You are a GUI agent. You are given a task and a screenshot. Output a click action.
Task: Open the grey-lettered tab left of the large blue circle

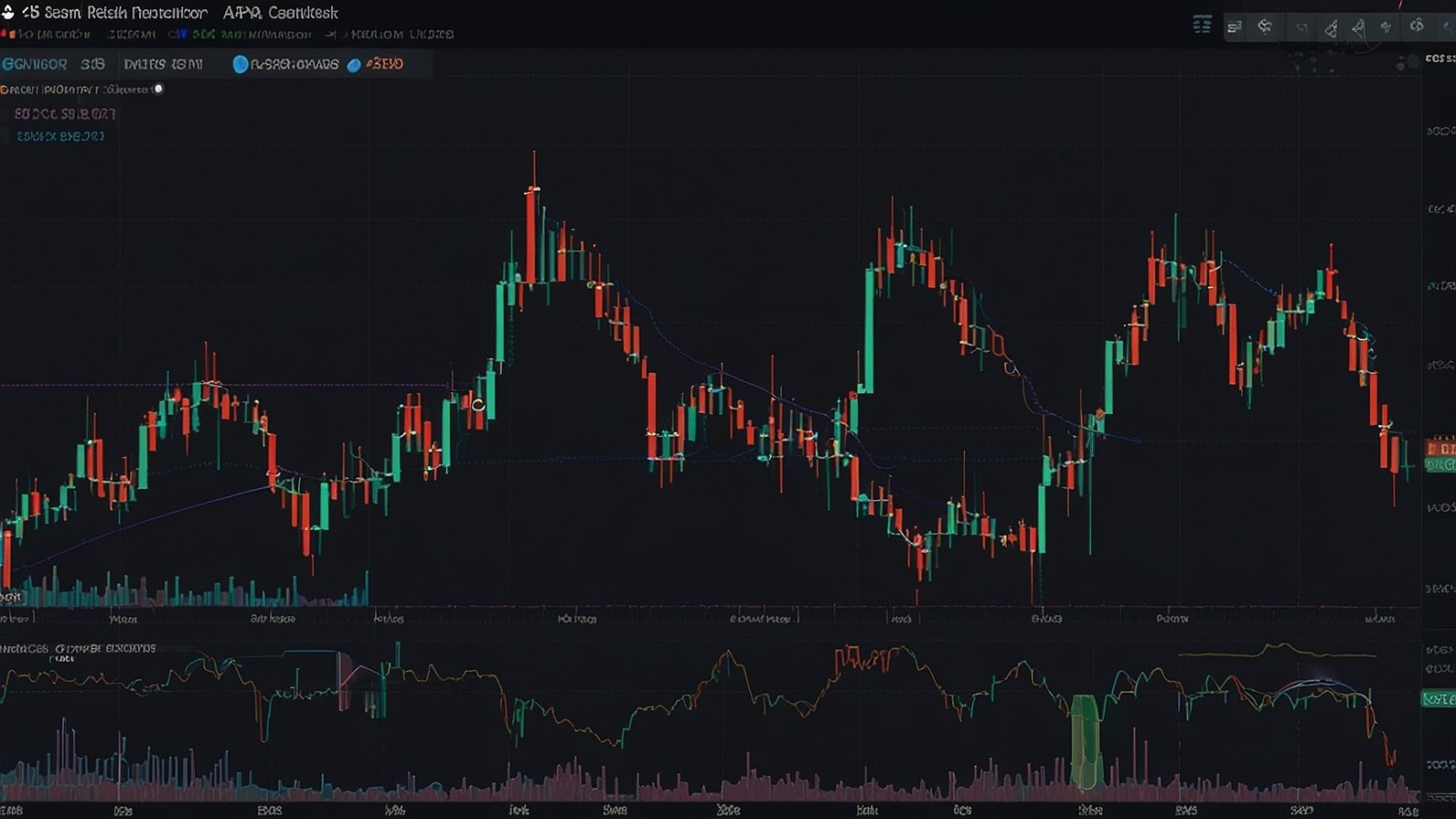163,64
